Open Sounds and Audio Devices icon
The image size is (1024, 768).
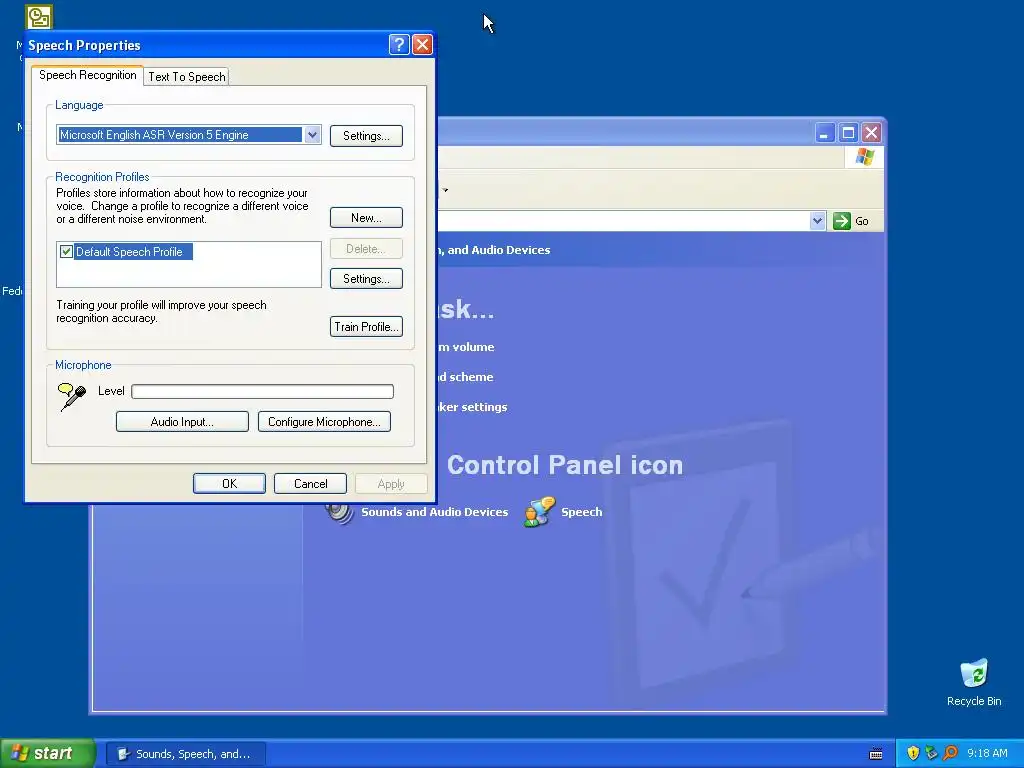click(x=339, y=511)
